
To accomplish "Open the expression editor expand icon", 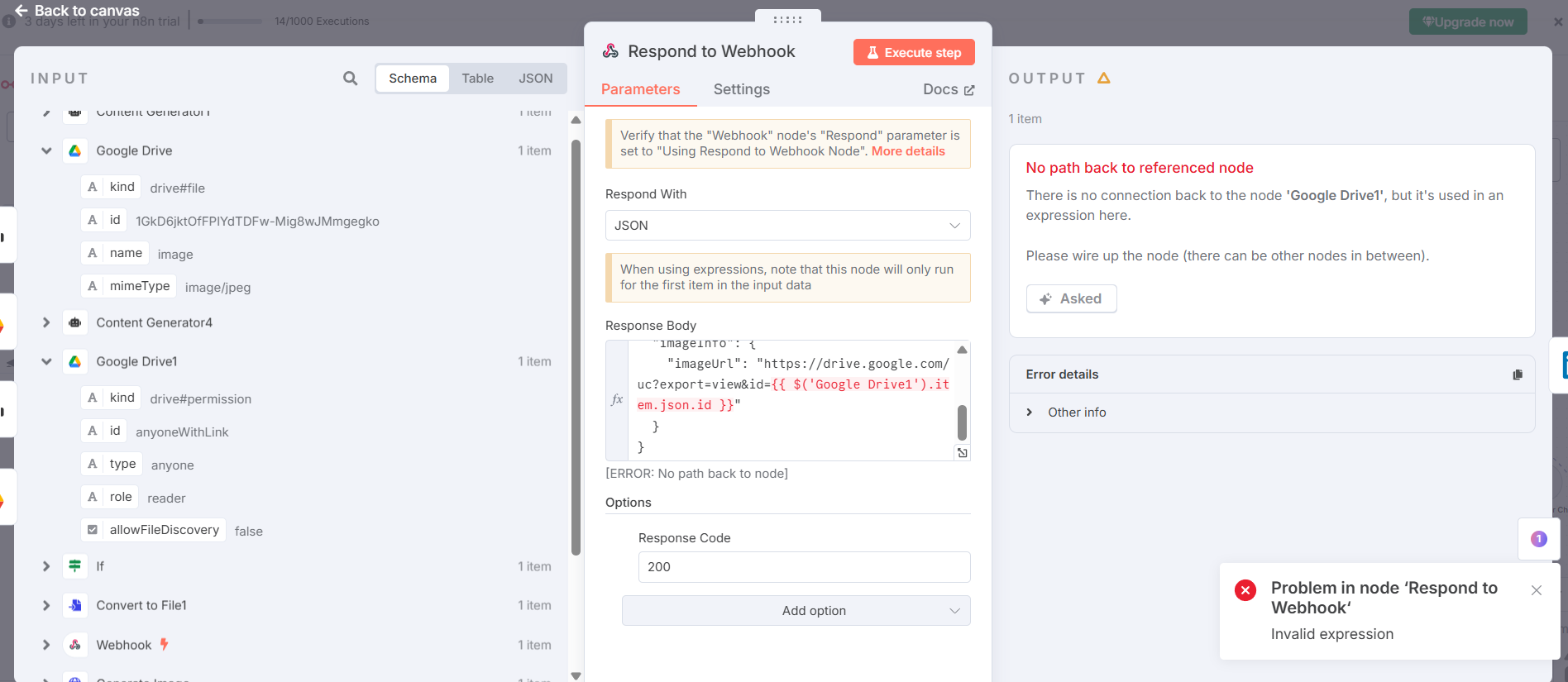I will pyautogui.click(x=963, y=453).
